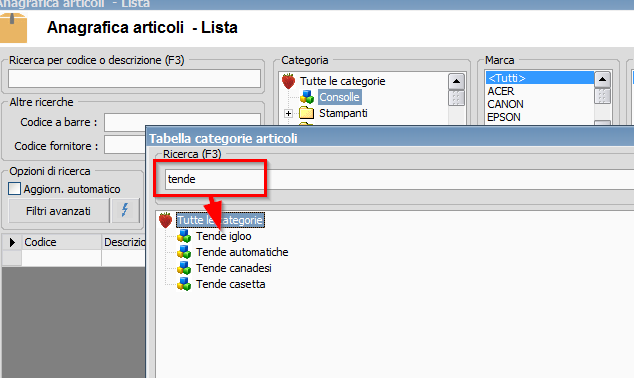Image resolution: width=634 pixels, height=378 pixels.
Task: Click the Categoria list scrollbar thumb
Action: tap(456, 98)
